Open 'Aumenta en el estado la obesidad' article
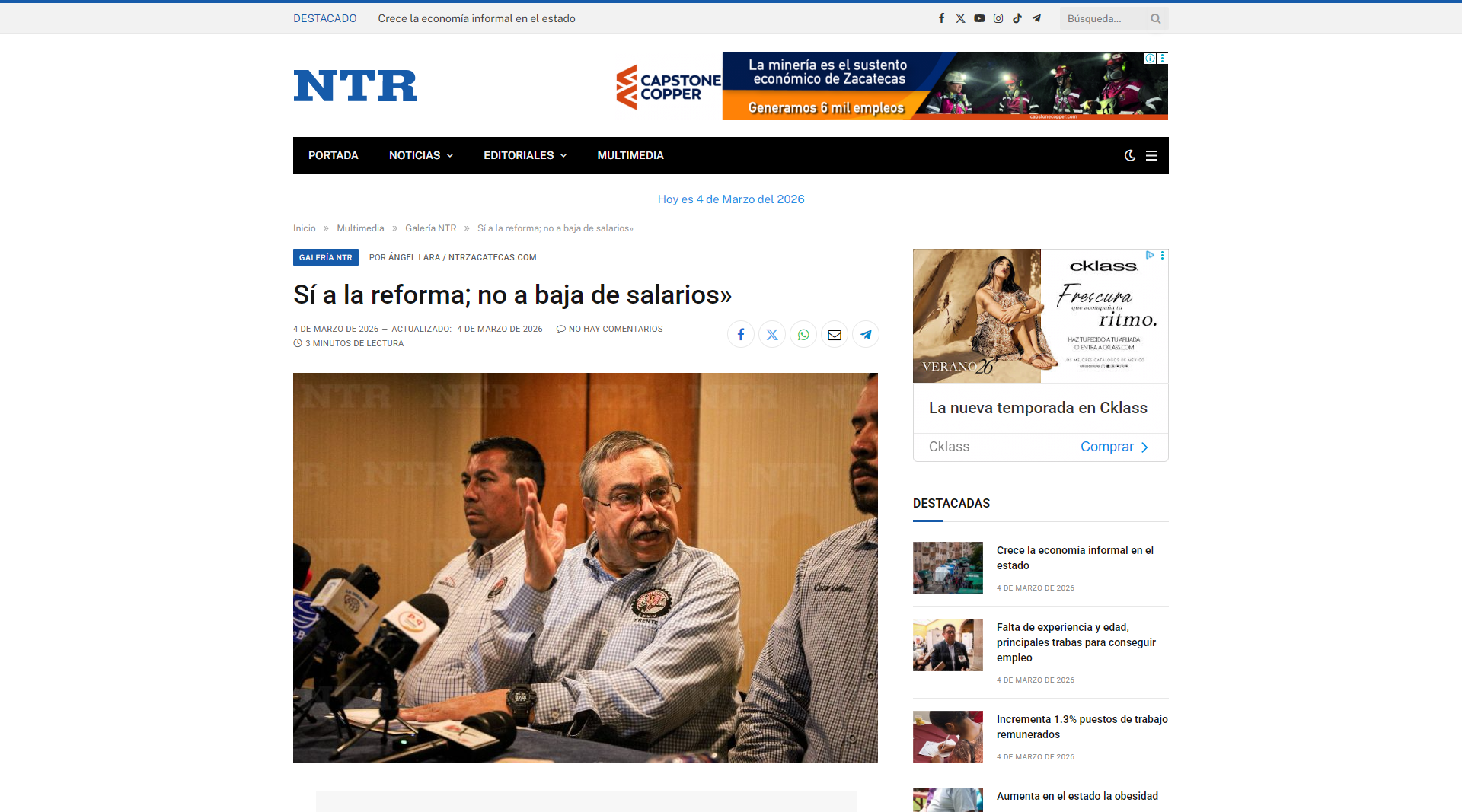The width and height of the screenshot is (1462, 812). click(1077, 796)
